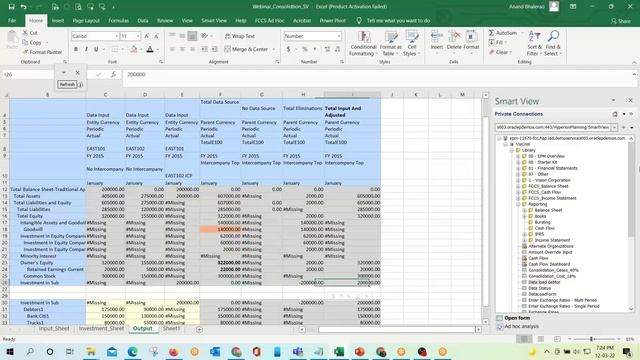
Task: Switch to the Insert ribbon tab
Action: pos(58,20)
